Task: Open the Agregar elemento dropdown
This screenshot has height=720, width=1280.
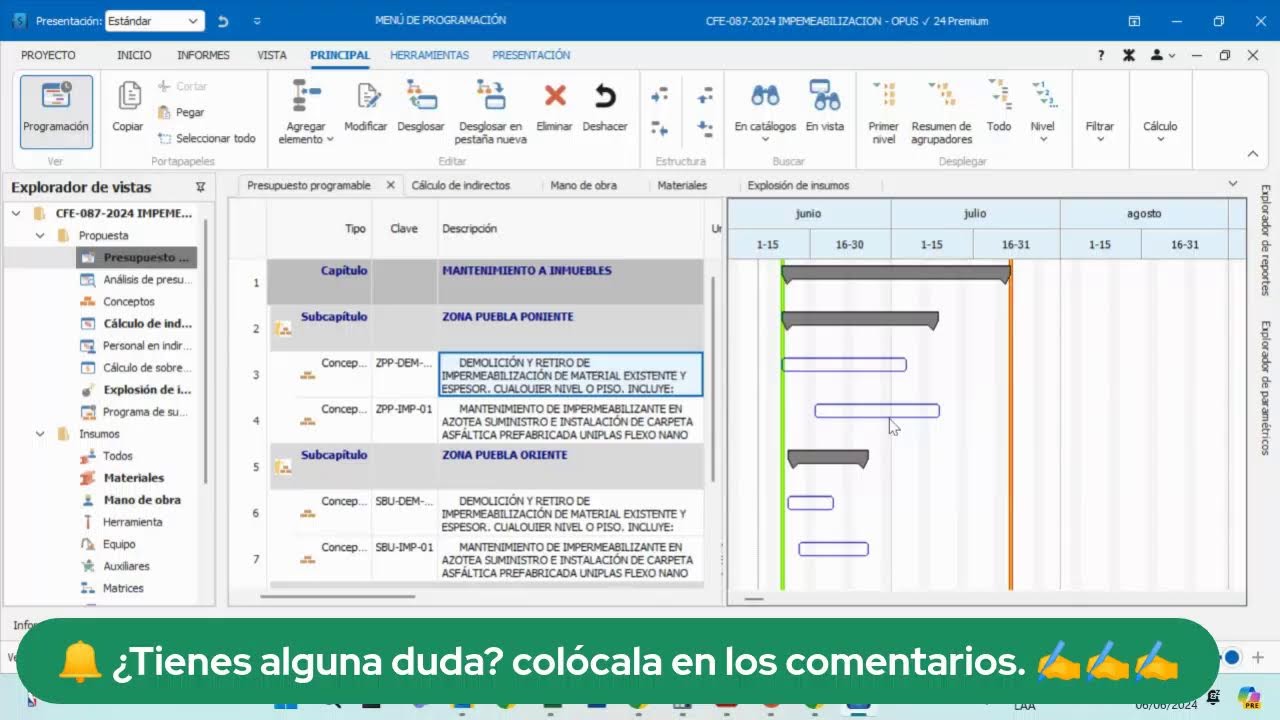Action: (x=306, y=112)
